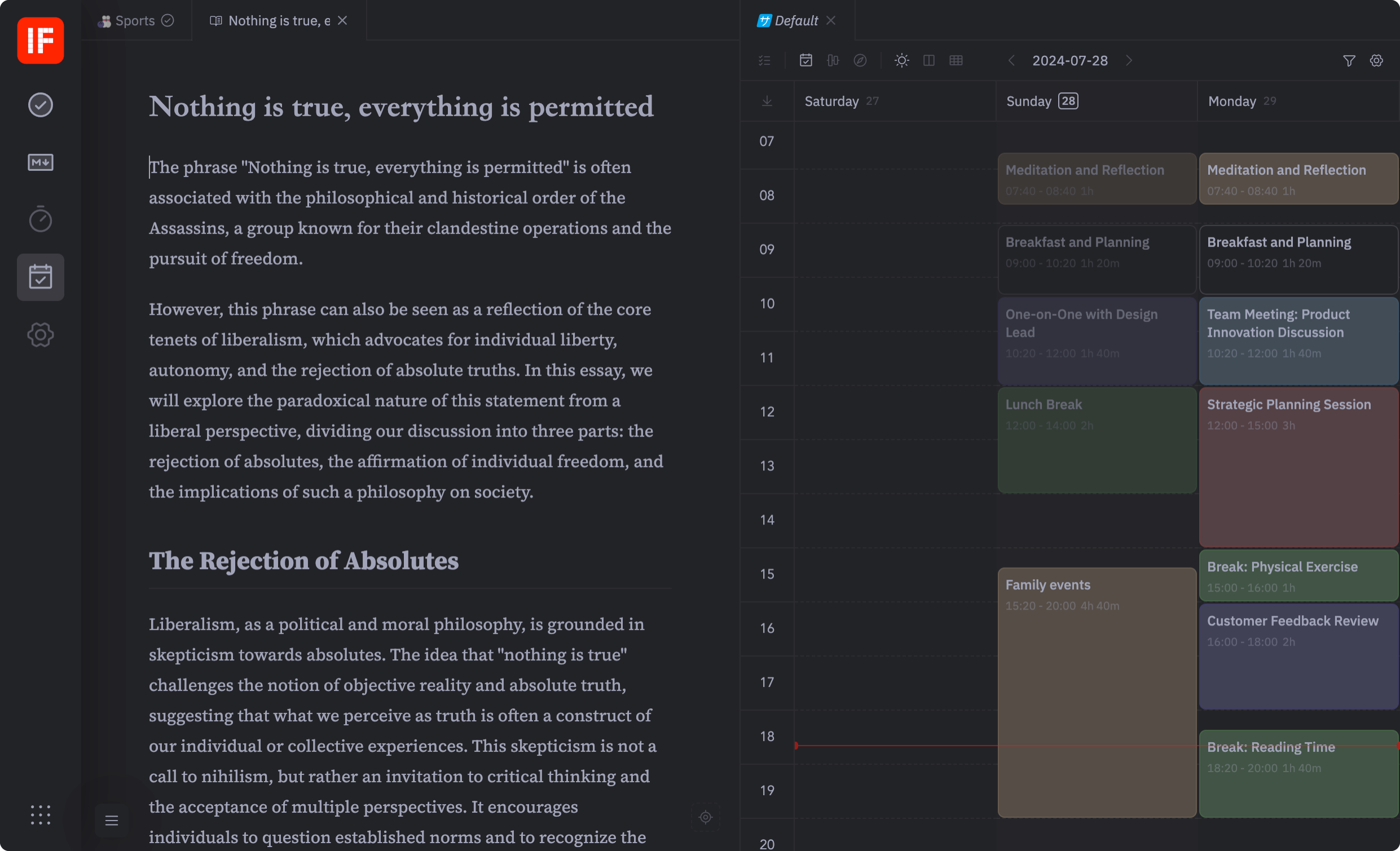
Task: Click the locate target icon in editor
Action: coord(705,817)
